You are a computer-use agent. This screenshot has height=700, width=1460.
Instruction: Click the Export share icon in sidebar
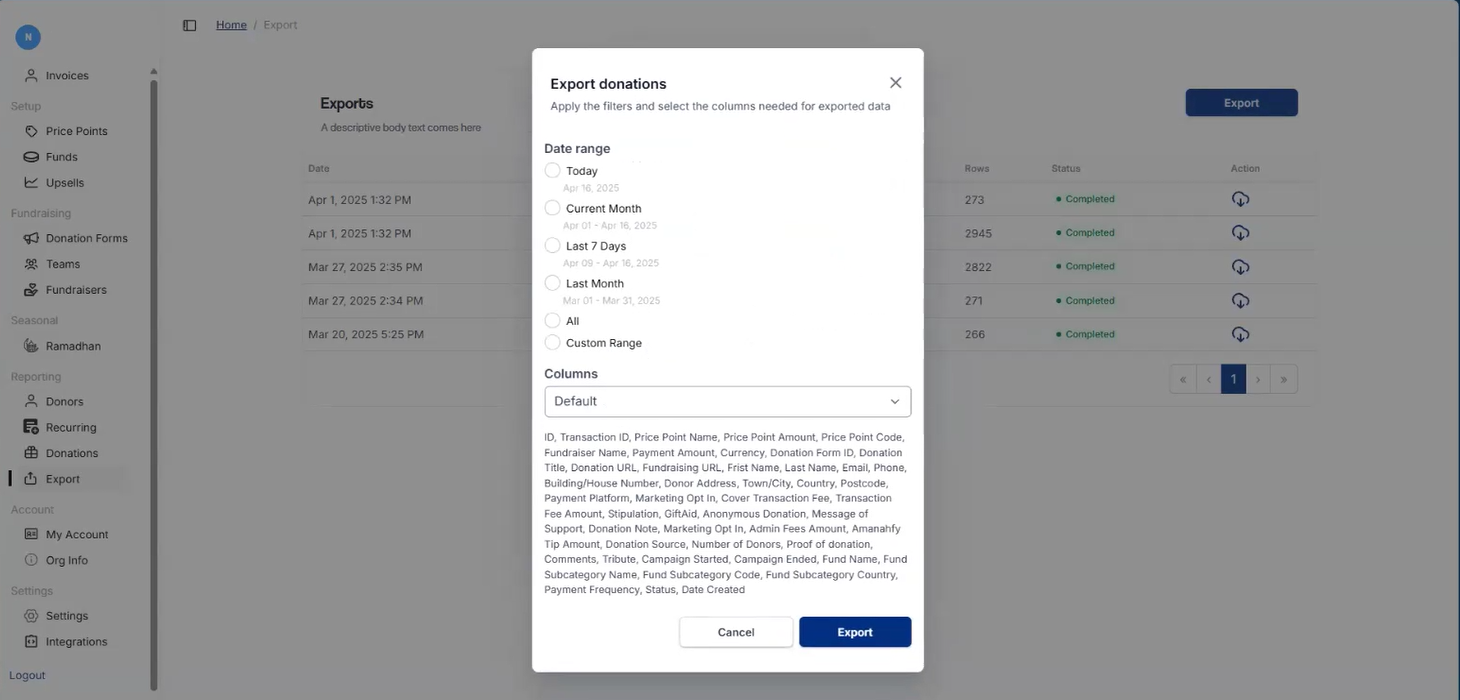point(31,479)
